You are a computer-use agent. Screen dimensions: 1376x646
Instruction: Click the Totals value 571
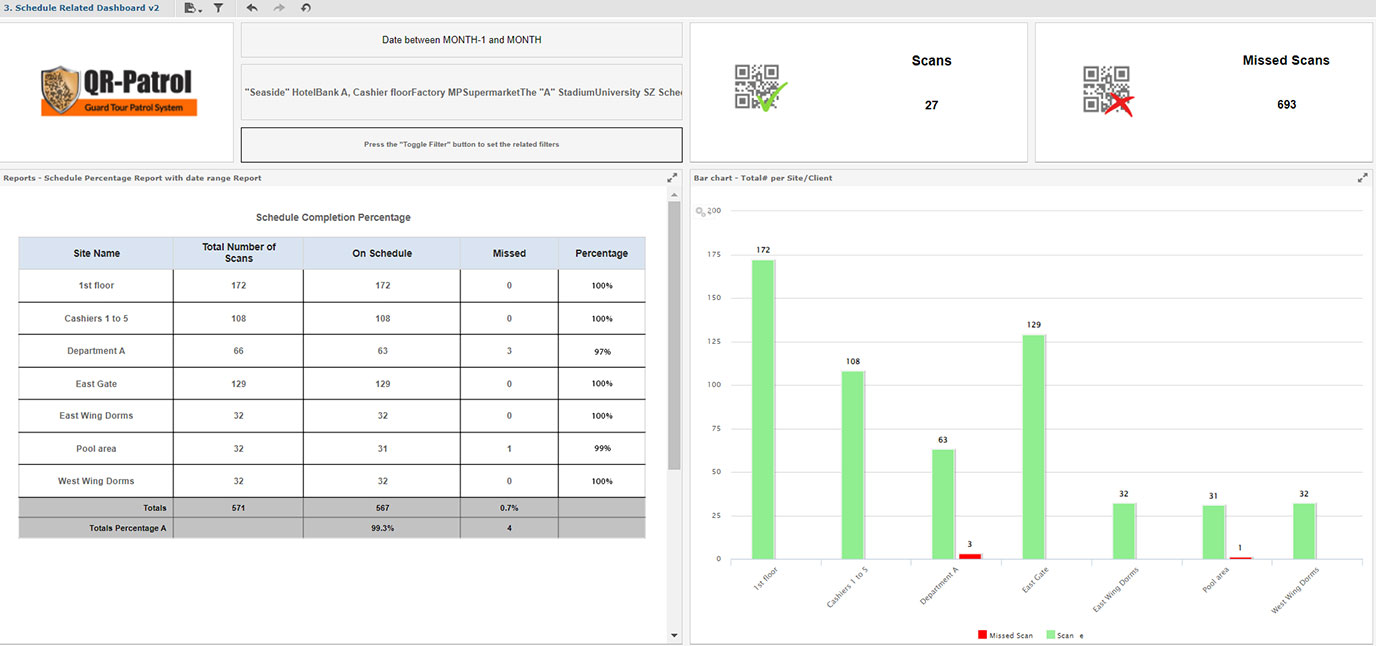coord(238,508)
